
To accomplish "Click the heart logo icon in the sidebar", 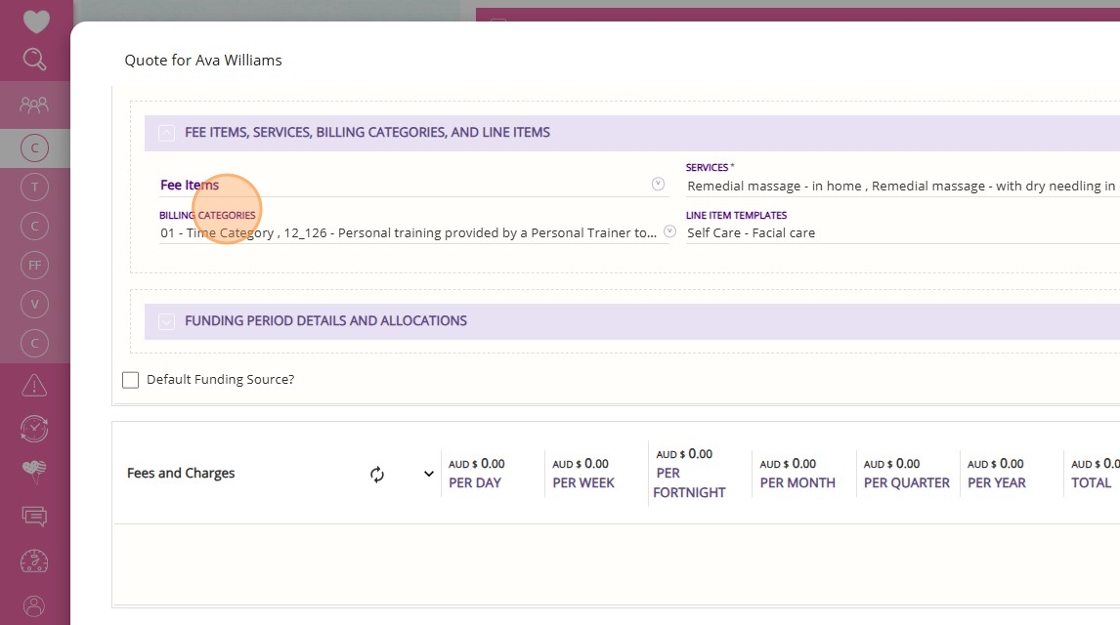I will pyautogui.click(x=35, y=19).
